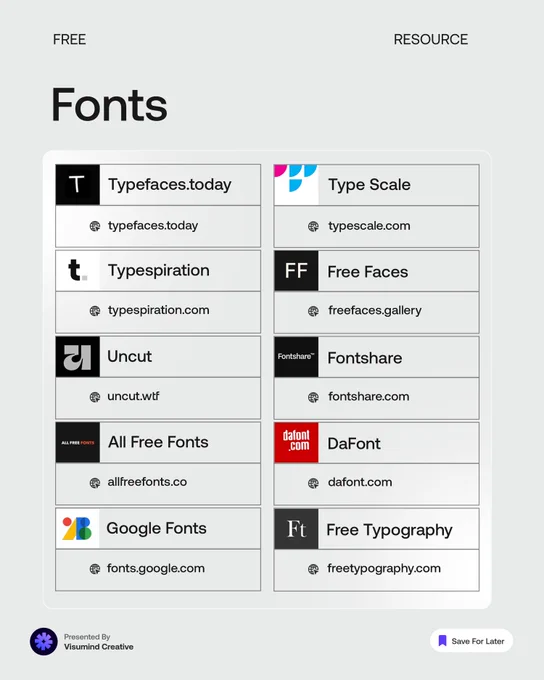Click the Type Scale blue and pink logo
The image size is (544, 680).
click(296, 184)
